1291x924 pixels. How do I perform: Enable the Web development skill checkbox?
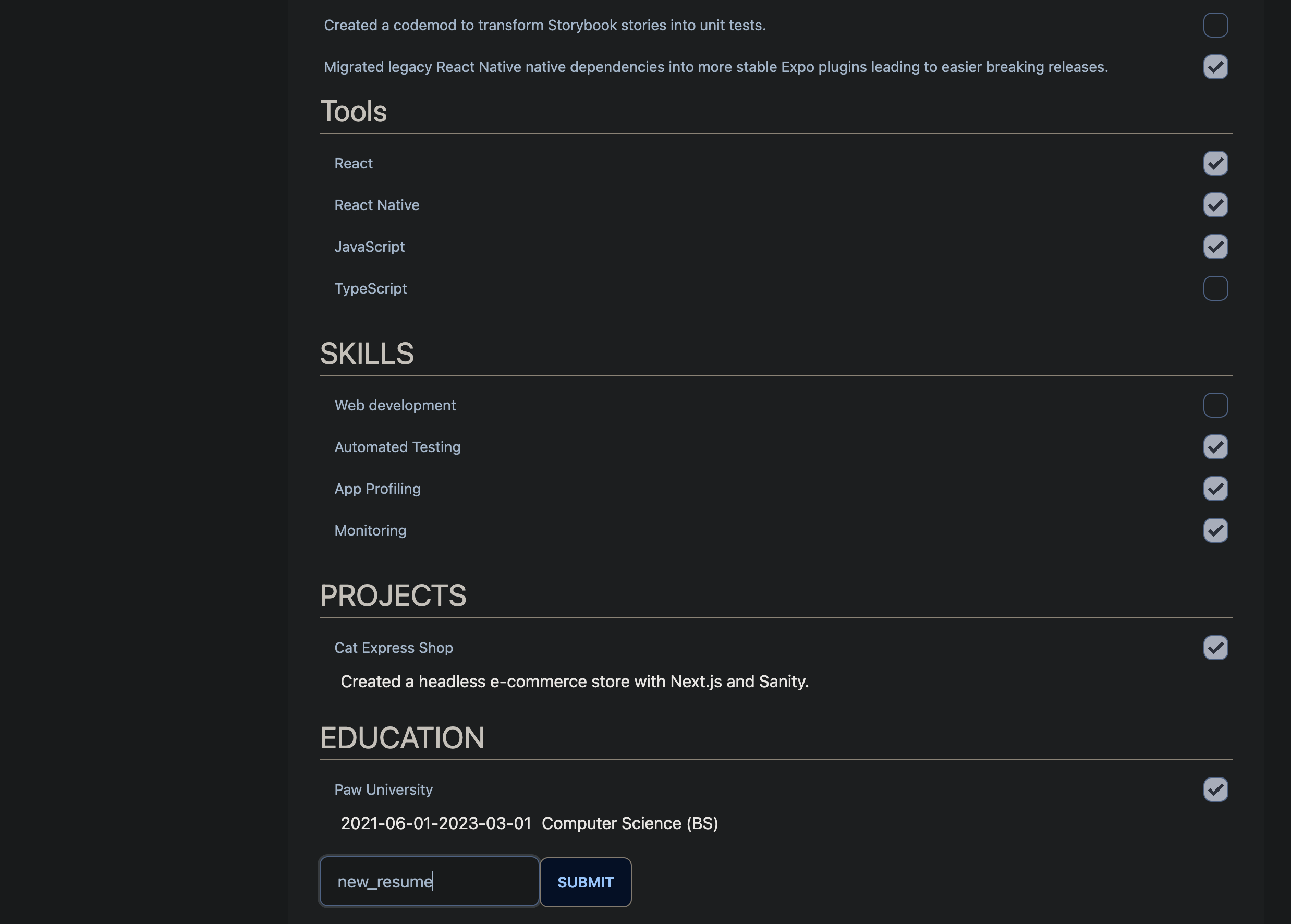click(1215, 405)
